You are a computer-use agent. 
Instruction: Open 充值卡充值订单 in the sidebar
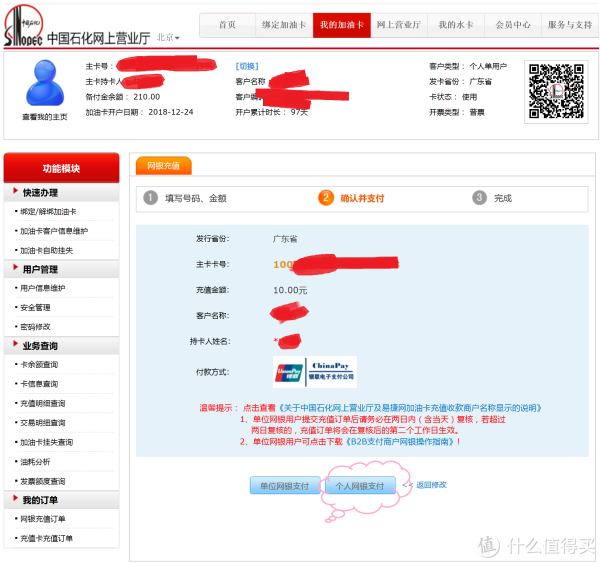click(46, 539)
